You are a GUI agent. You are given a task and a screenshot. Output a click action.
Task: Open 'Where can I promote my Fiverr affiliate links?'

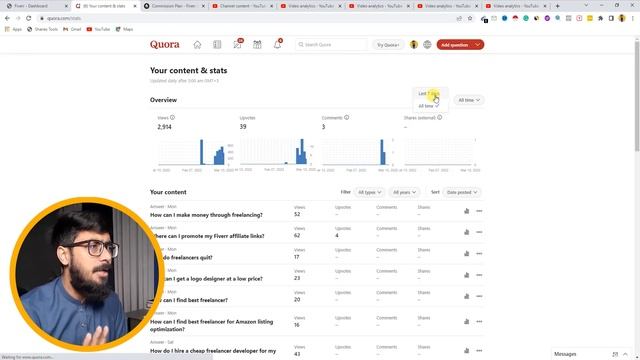tap(208, 236)
